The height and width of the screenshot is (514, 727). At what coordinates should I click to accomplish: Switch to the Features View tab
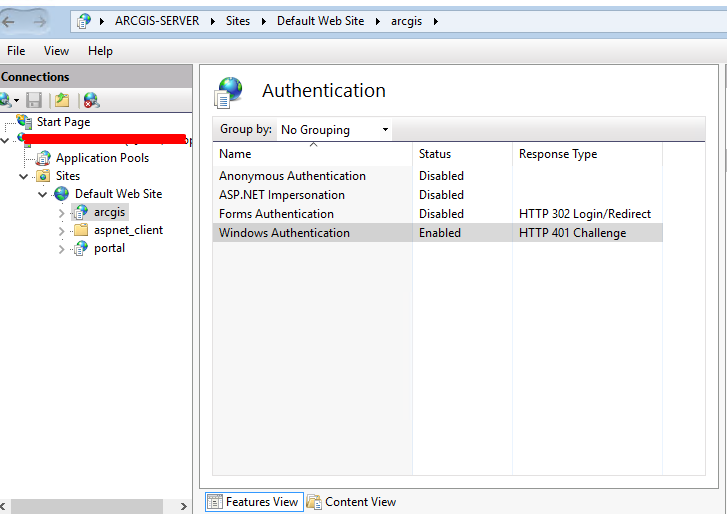[254, 502]
